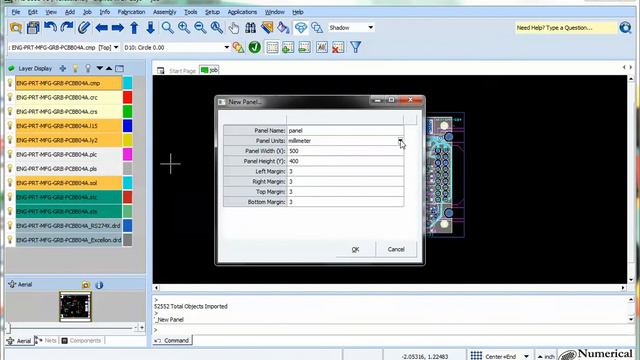
Task: Click the measure ruler icon
Action: click(267, 28)
